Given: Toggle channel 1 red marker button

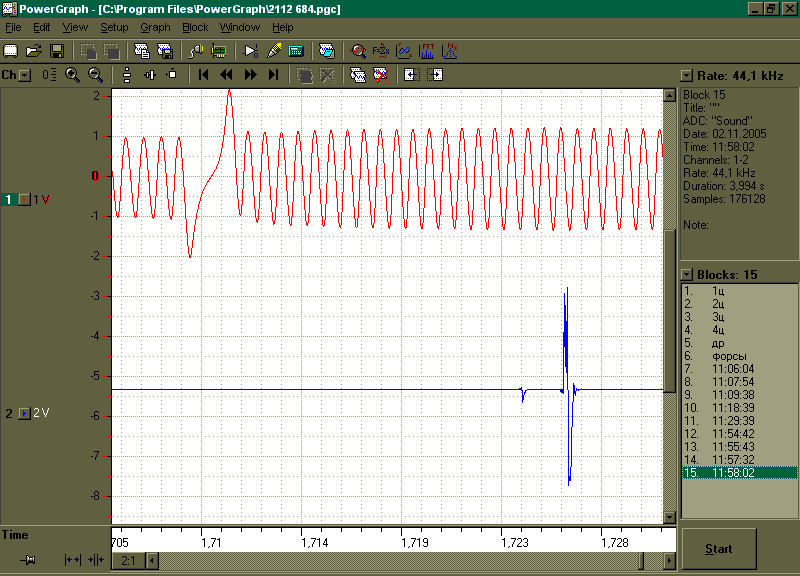Looking at the screenshot, I should click(x=24, y=199).
